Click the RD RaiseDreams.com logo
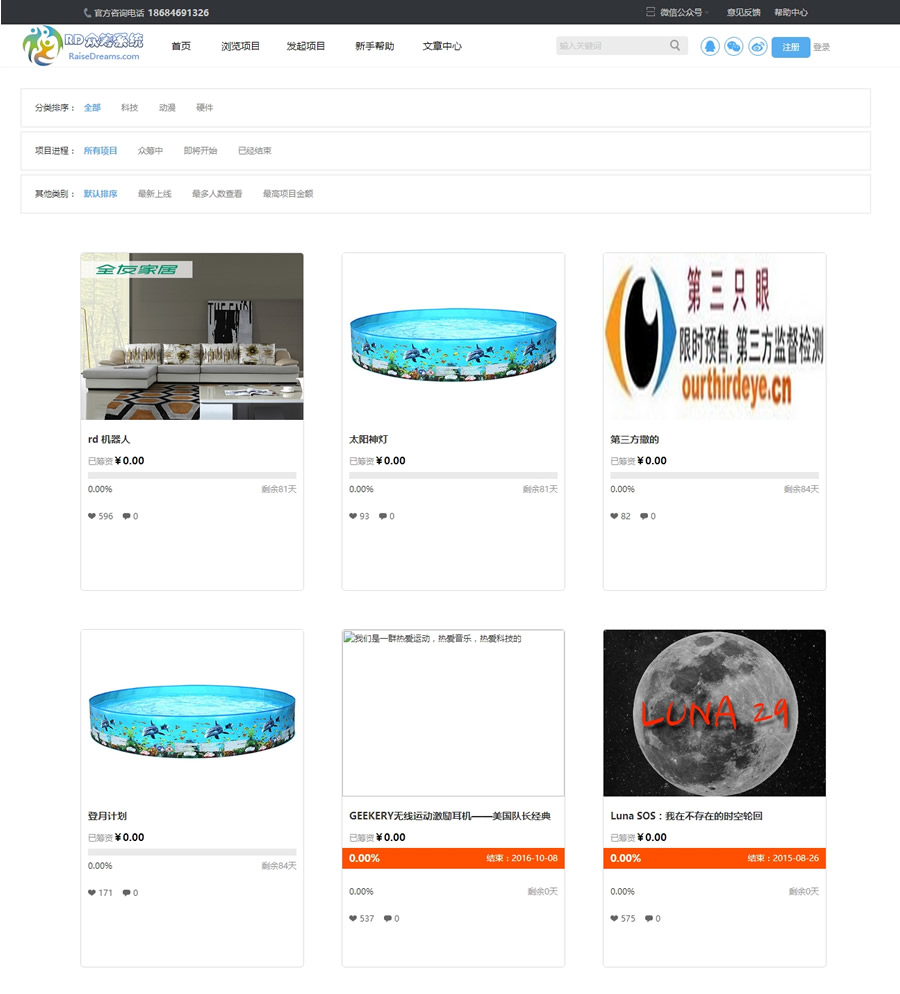The image size is (900, 994). click(x=82, y=46)
